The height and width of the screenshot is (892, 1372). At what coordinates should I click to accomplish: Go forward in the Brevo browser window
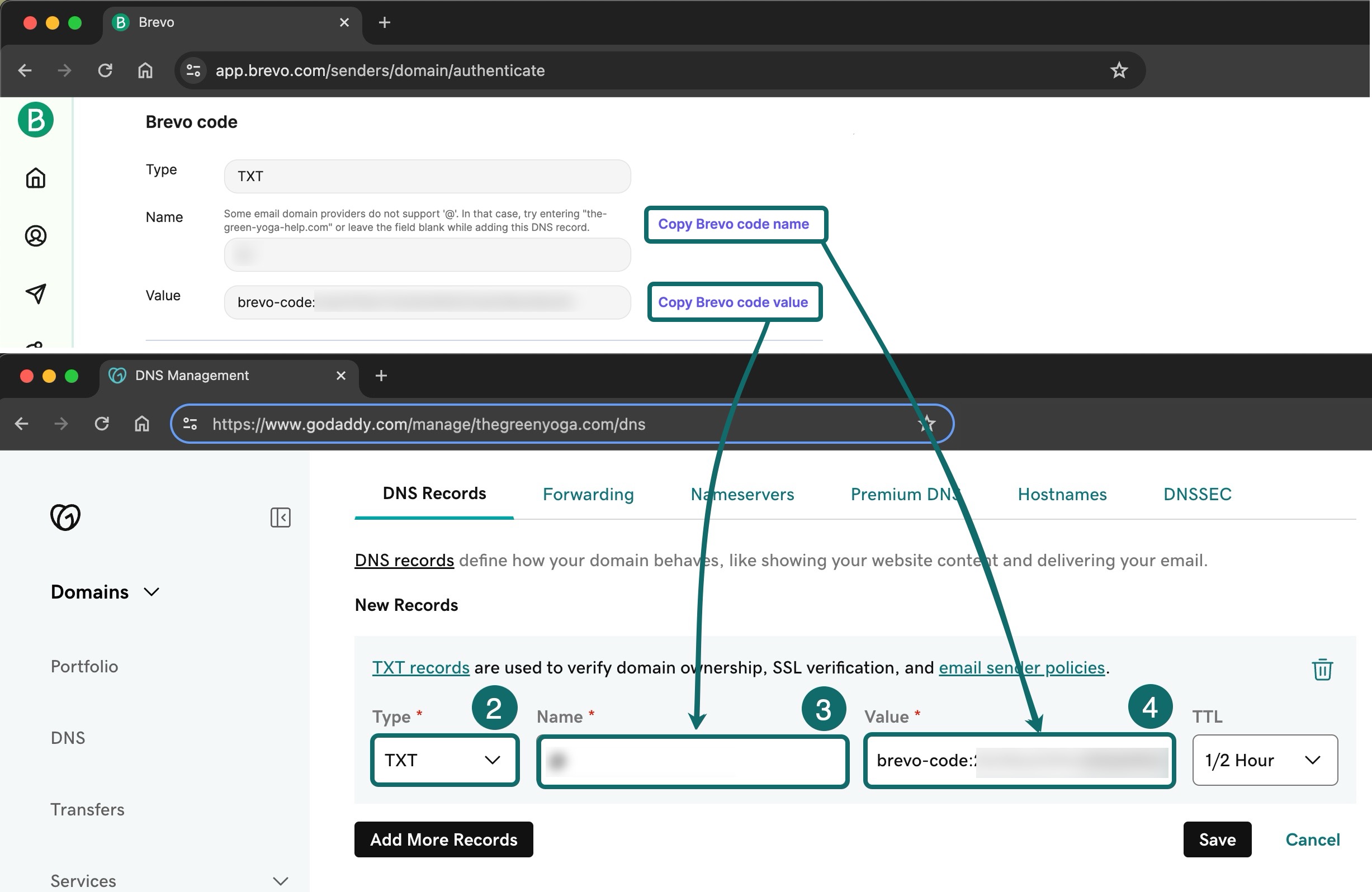(x=64, y=70)
